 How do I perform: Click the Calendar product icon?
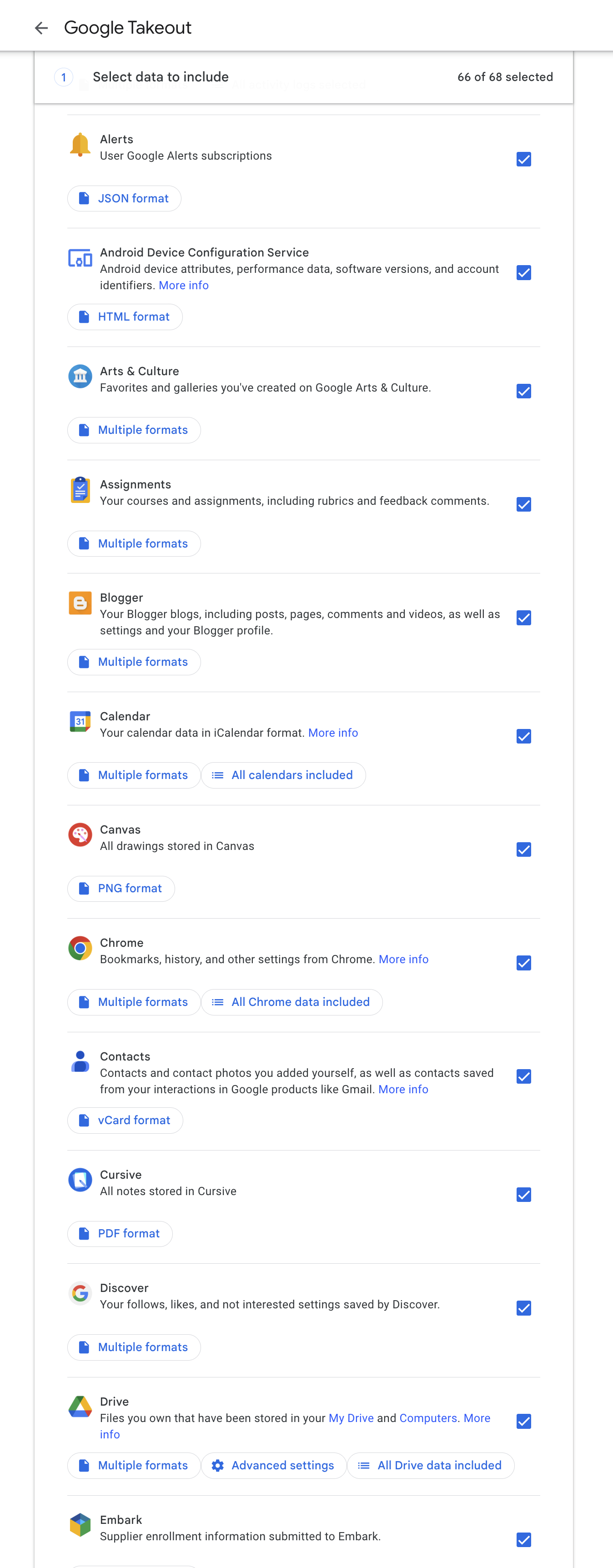coord(80,721)
